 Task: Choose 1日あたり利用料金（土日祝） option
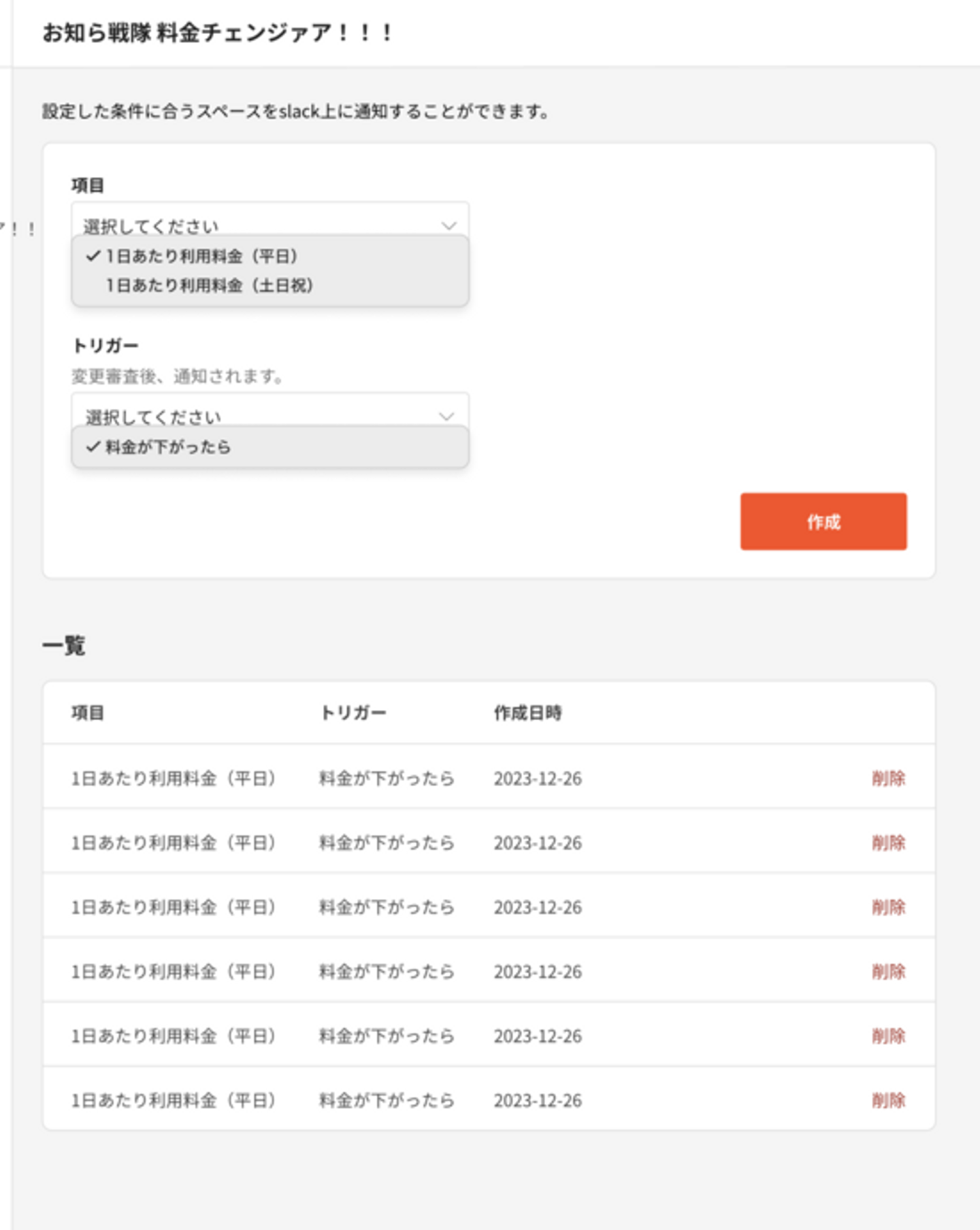coord(270,286)
